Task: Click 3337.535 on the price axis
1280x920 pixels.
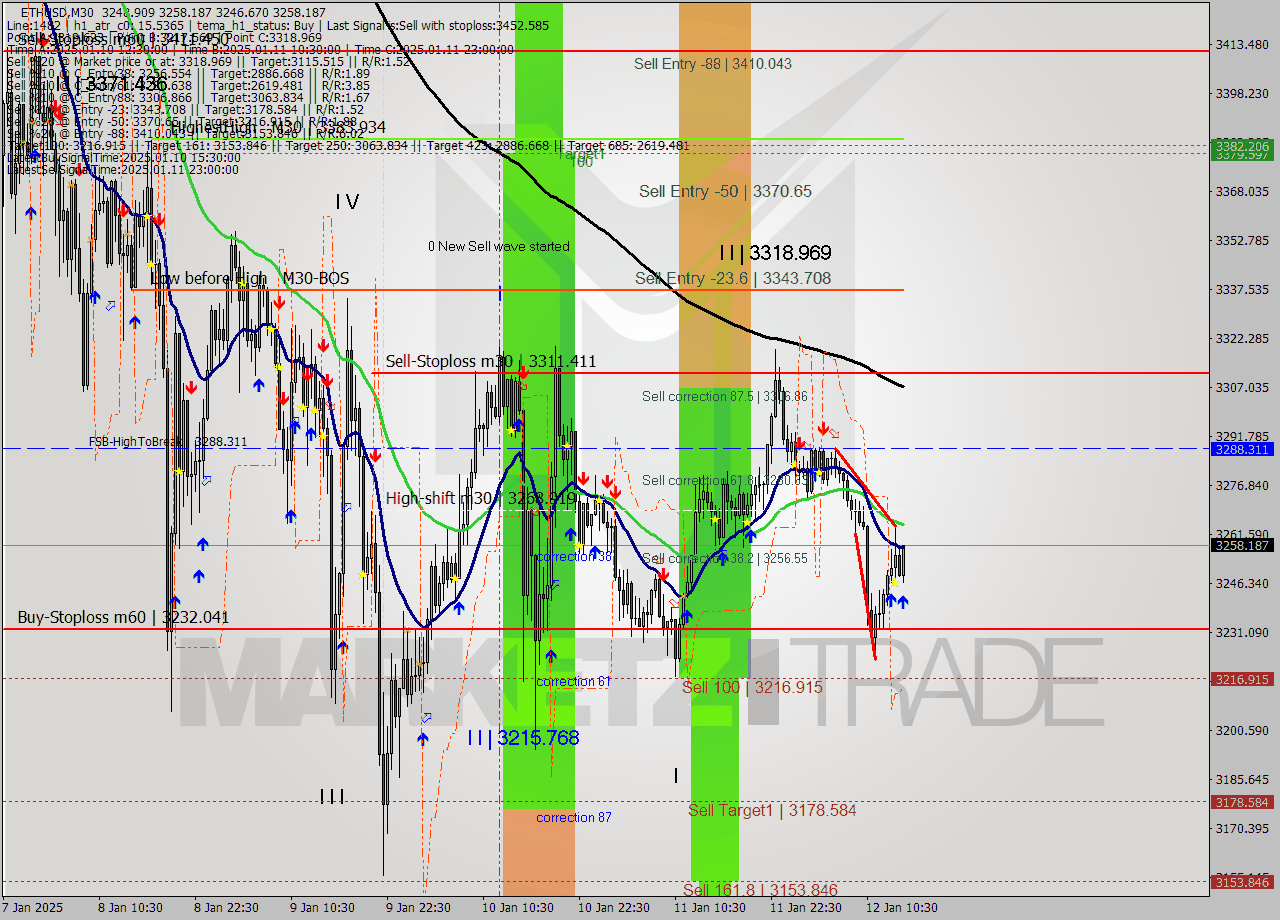Action: coord(1242,289)
